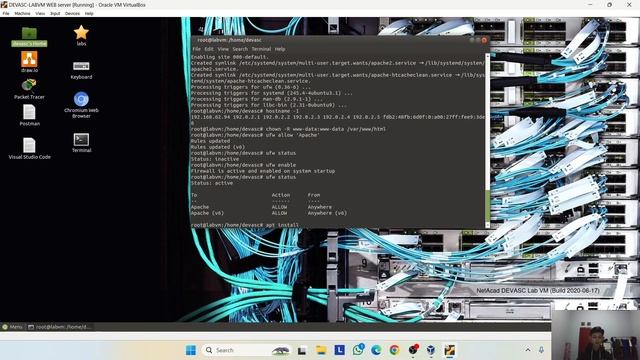Click the 'hostname -I' command line
The image size is (640, 360).
[244, 111]
